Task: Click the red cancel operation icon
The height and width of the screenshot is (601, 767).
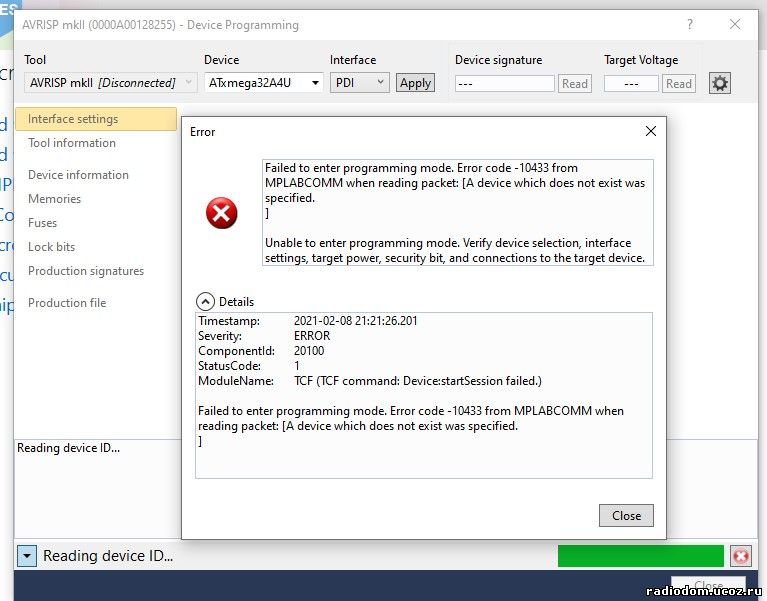Action: [741, 556]
